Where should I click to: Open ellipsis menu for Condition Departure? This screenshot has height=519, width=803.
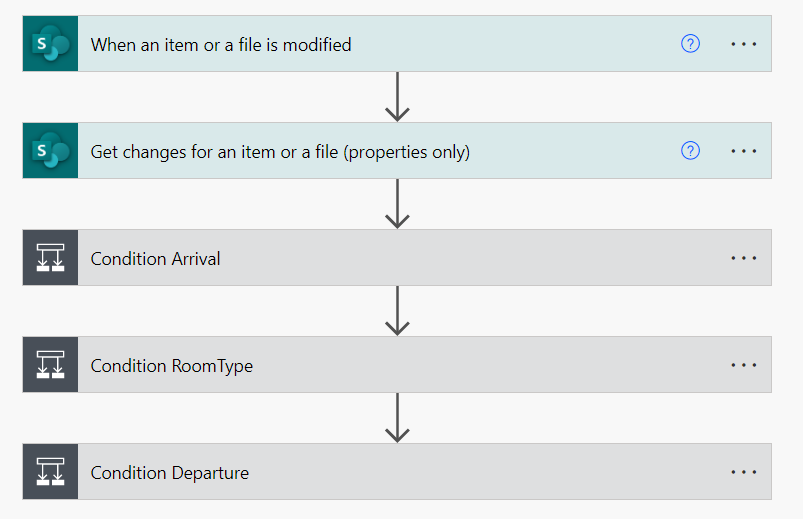[x=743, y=472]
